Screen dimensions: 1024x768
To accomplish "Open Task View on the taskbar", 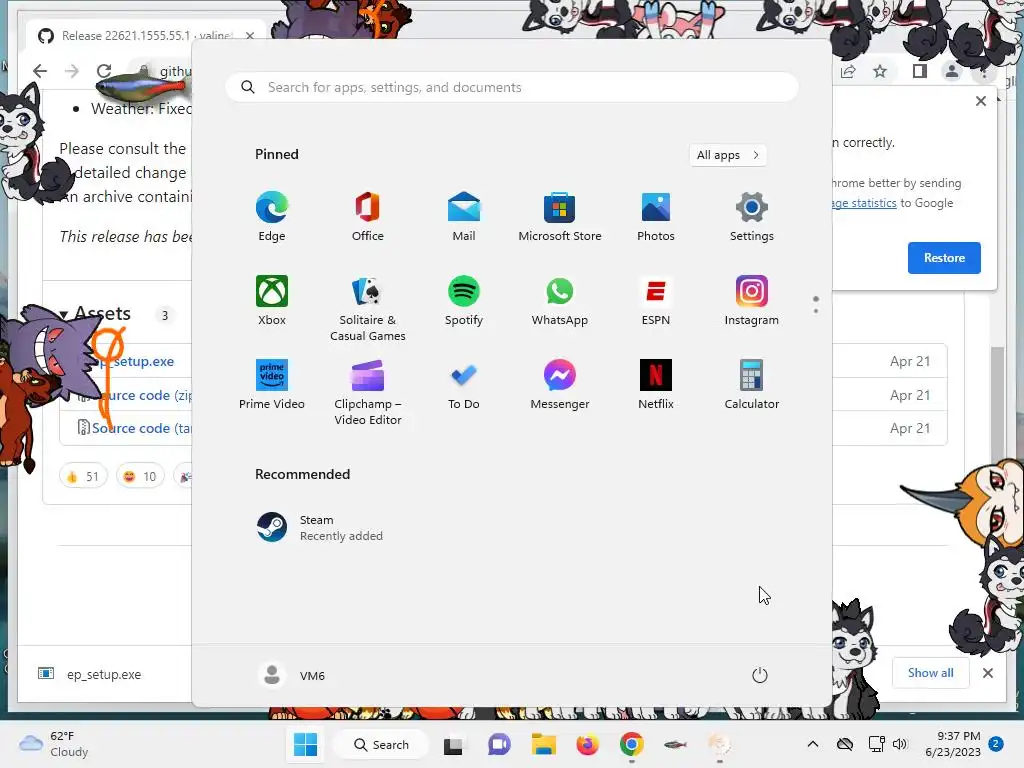I will (453, 744).
